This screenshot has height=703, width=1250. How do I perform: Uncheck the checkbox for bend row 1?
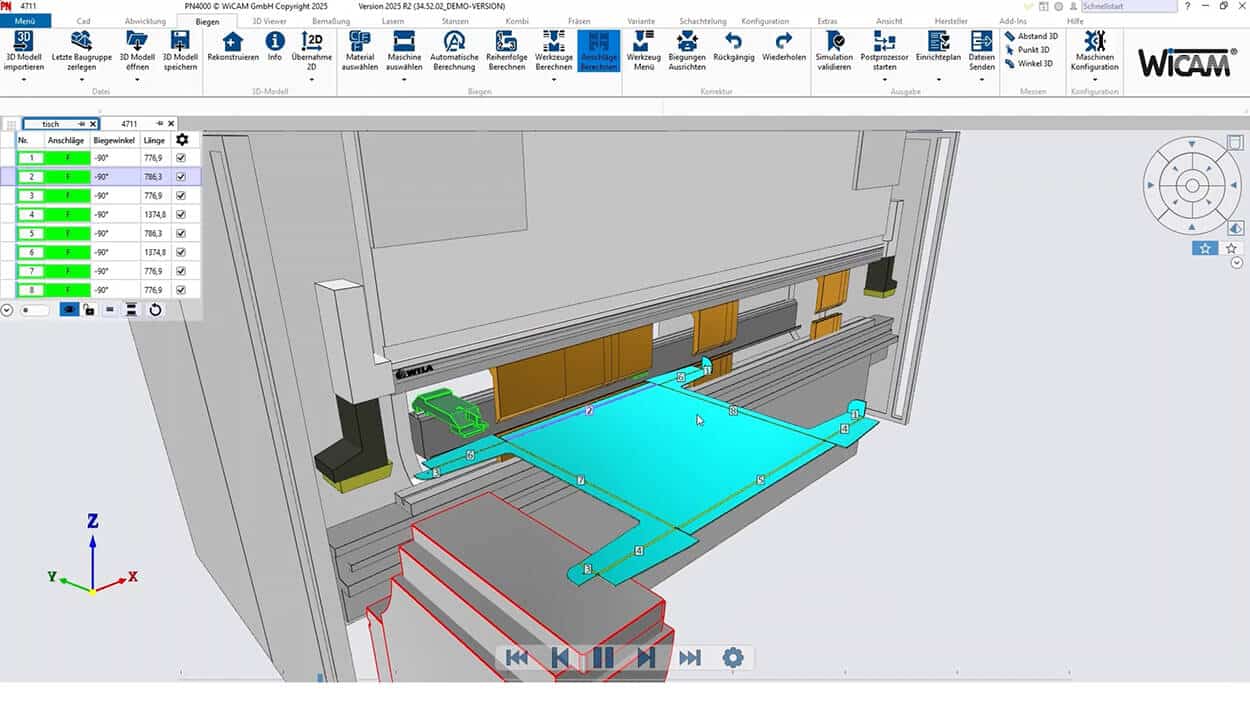pyautogui.click(x=181, y=158)
